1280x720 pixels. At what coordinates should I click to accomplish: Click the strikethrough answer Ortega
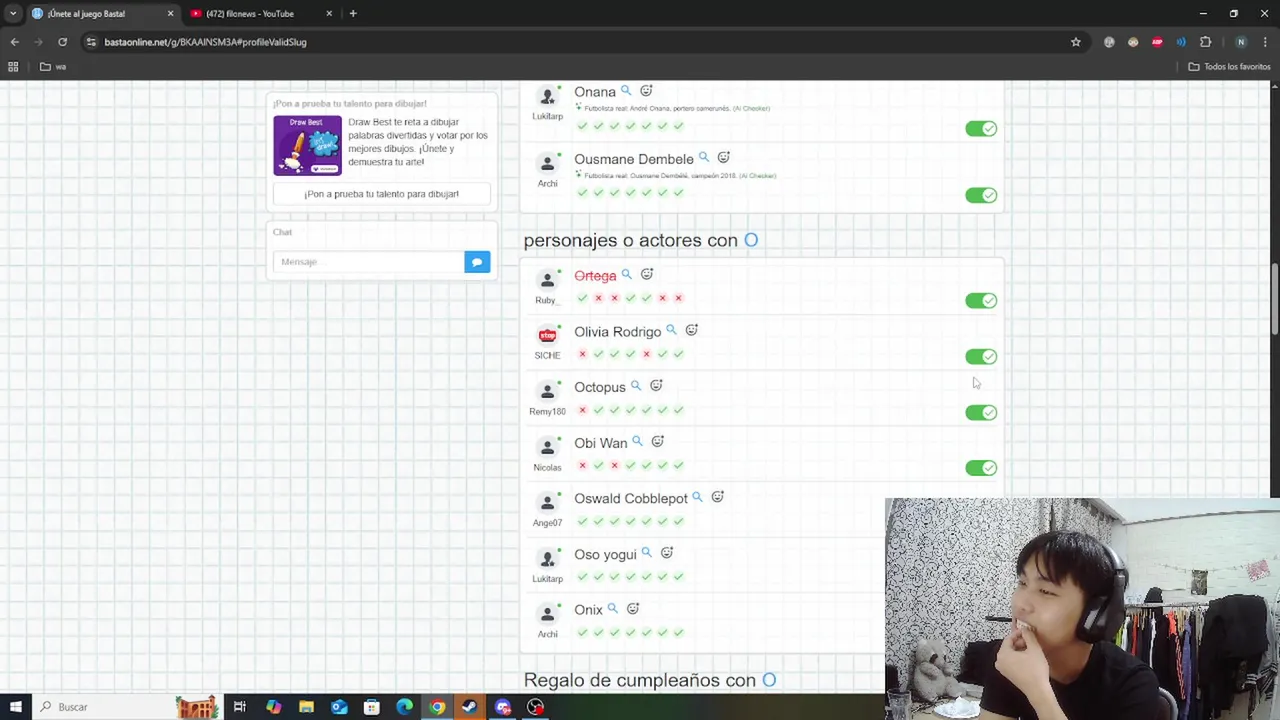click(595, 276)
